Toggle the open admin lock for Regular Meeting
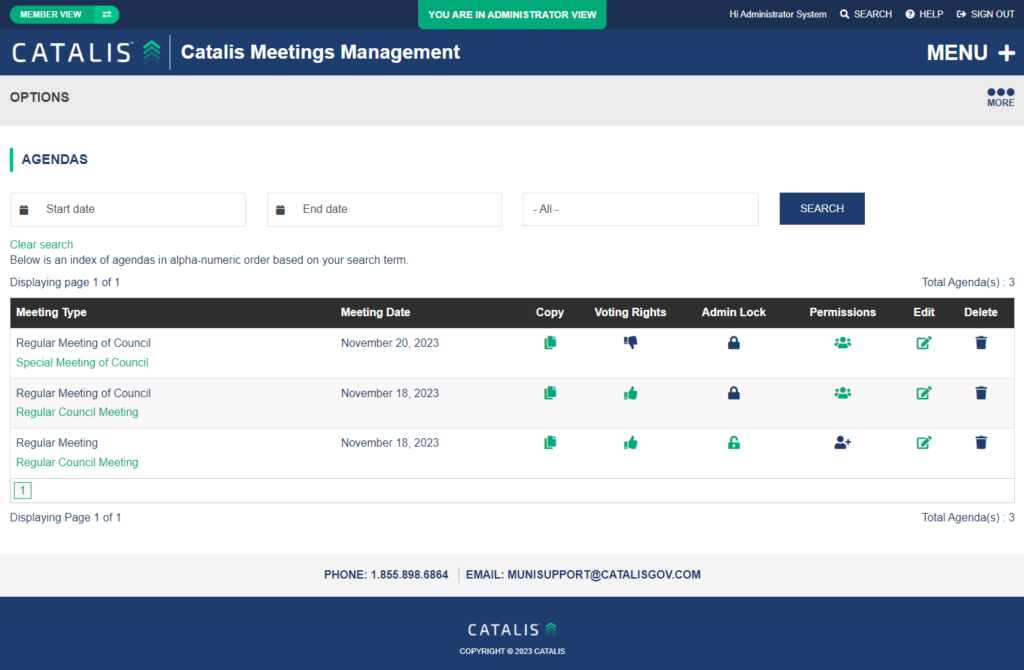The width and height of the screenshot is (1024, 670). coord(734,443)
